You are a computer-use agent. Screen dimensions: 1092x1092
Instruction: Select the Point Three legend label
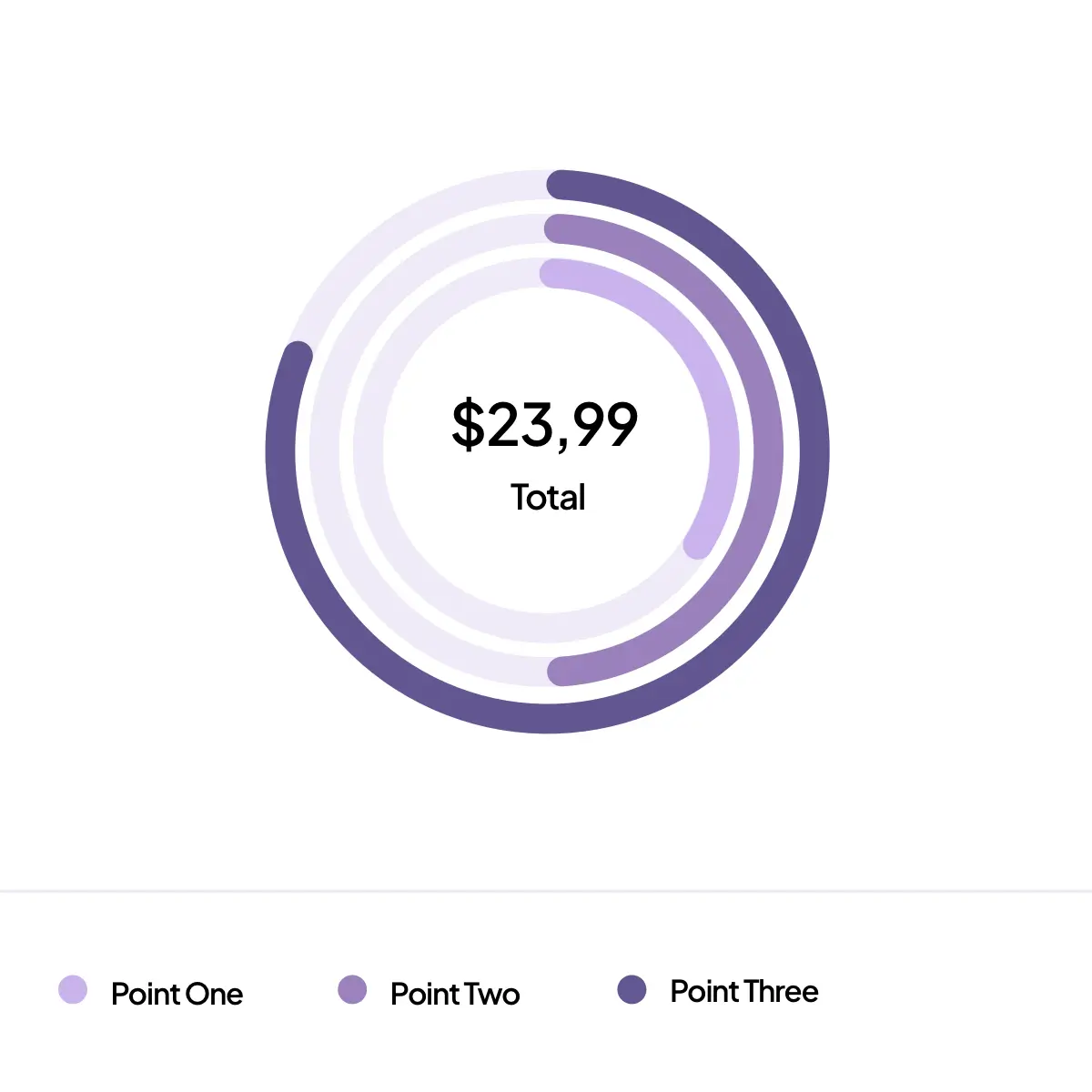point(744,991)
